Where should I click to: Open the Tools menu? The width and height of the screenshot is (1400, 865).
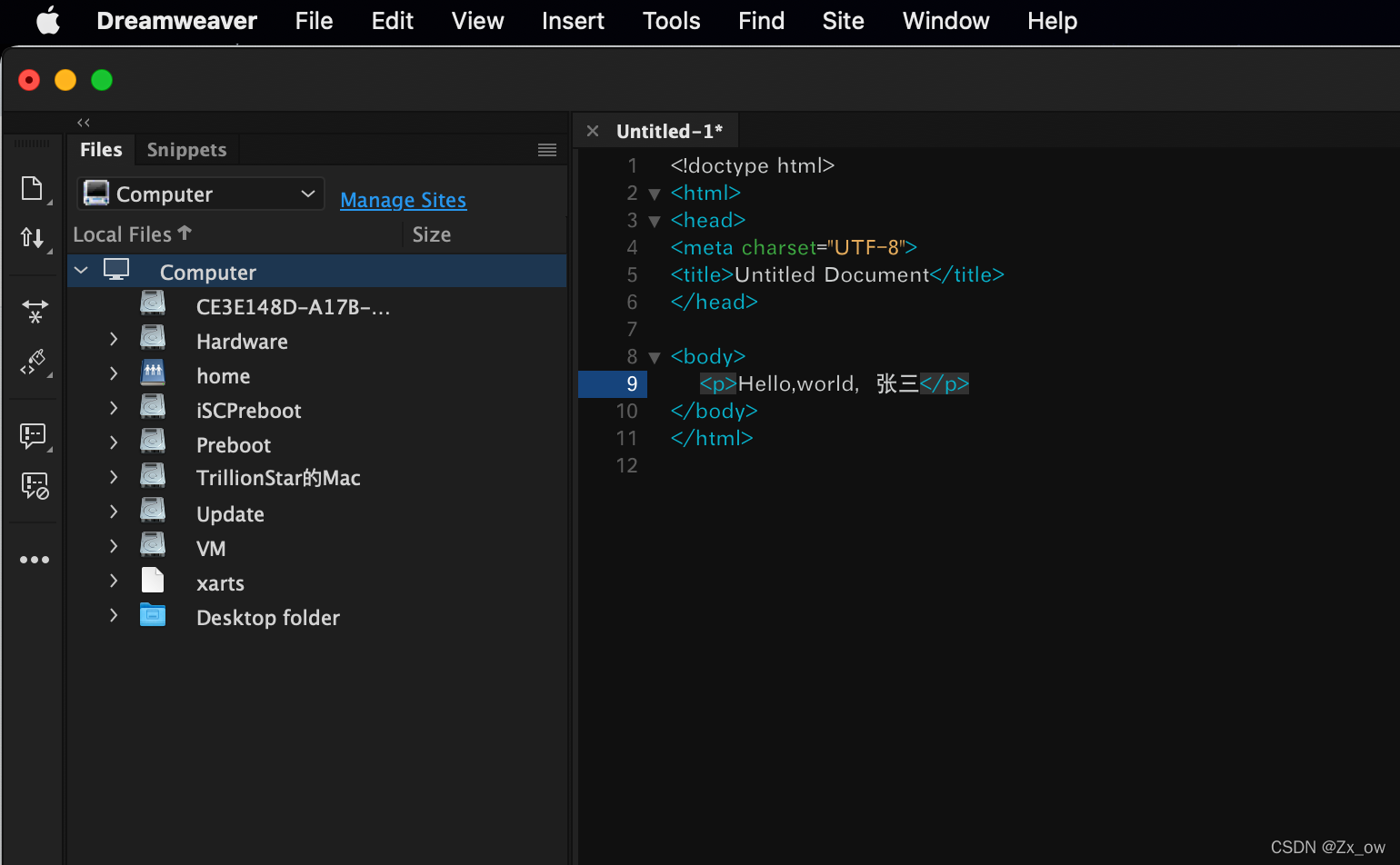[x=671, y=20]
